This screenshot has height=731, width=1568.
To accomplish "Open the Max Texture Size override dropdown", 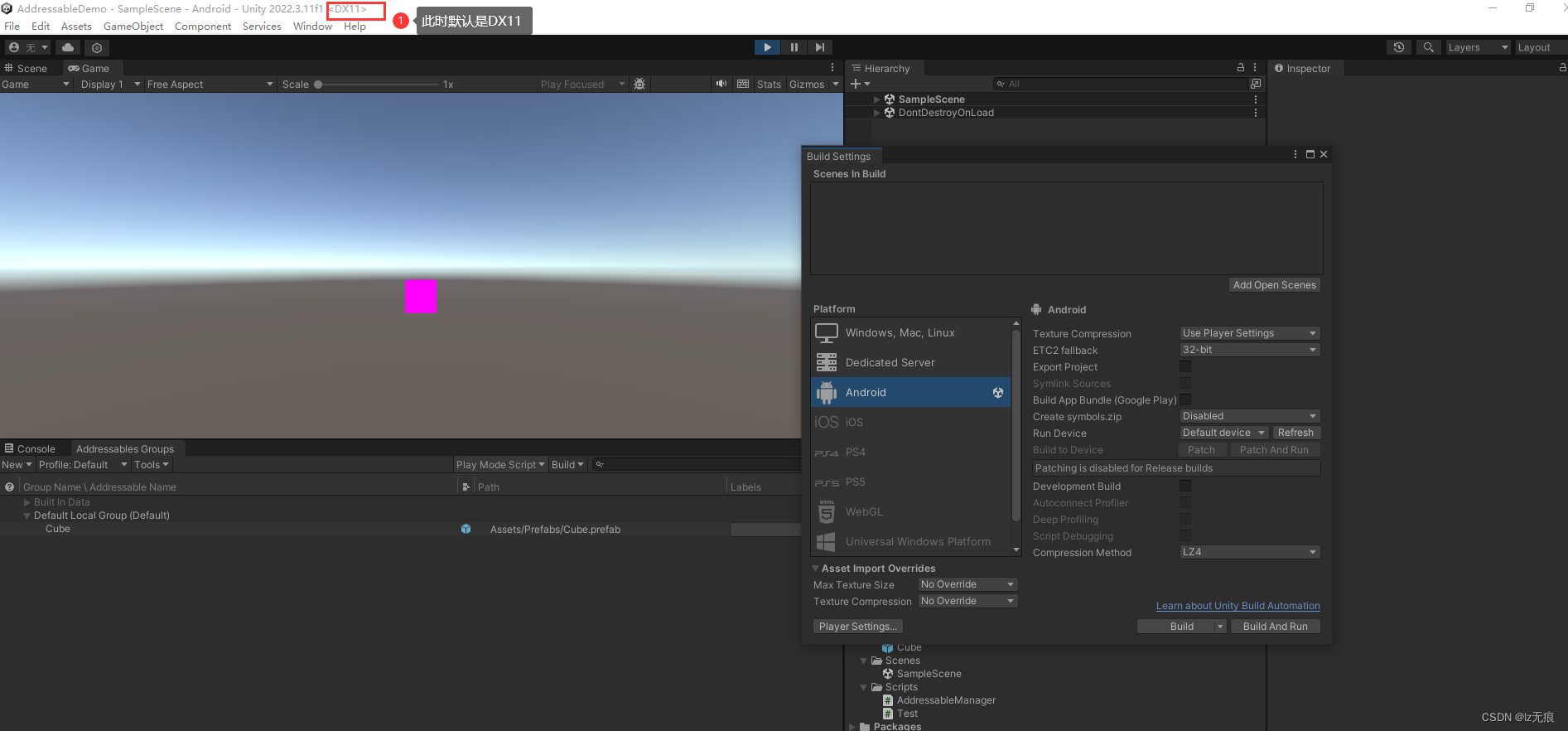I will click(967, 584).
